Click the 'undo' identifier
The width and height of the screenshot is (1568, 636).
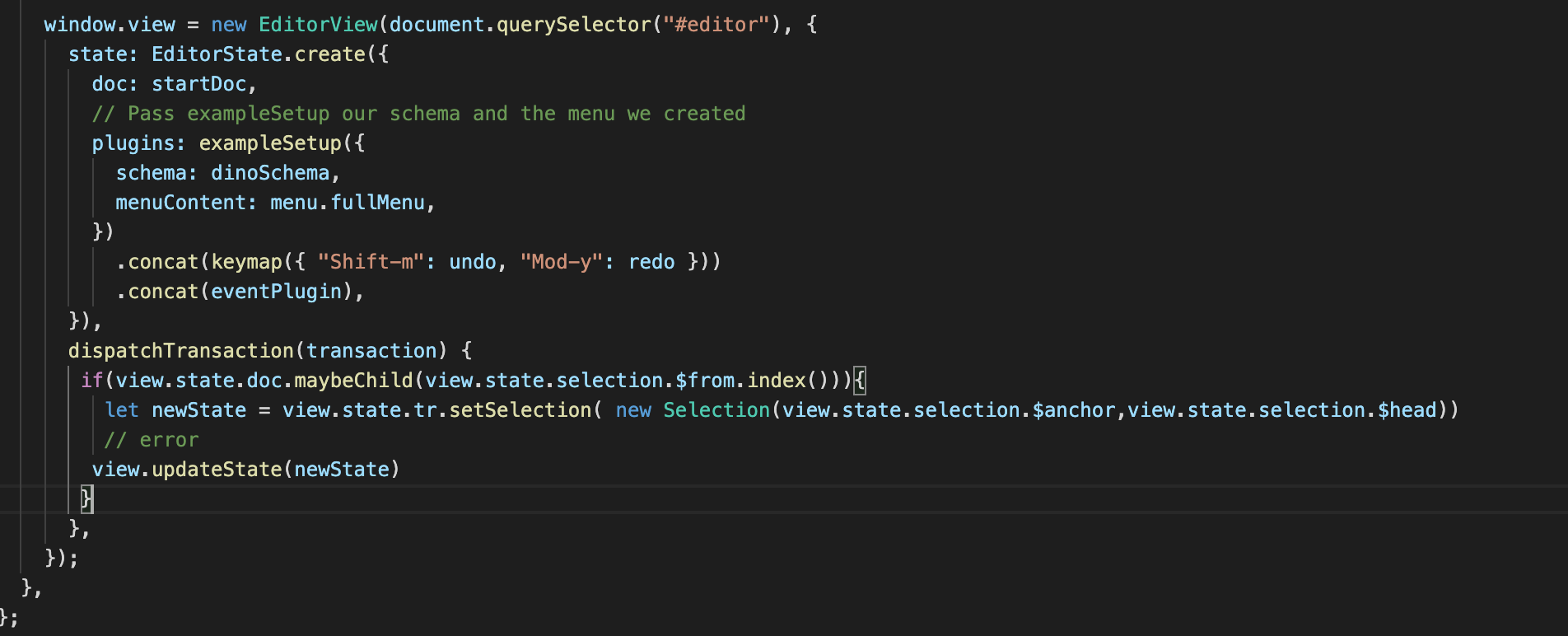pos(473,261)
